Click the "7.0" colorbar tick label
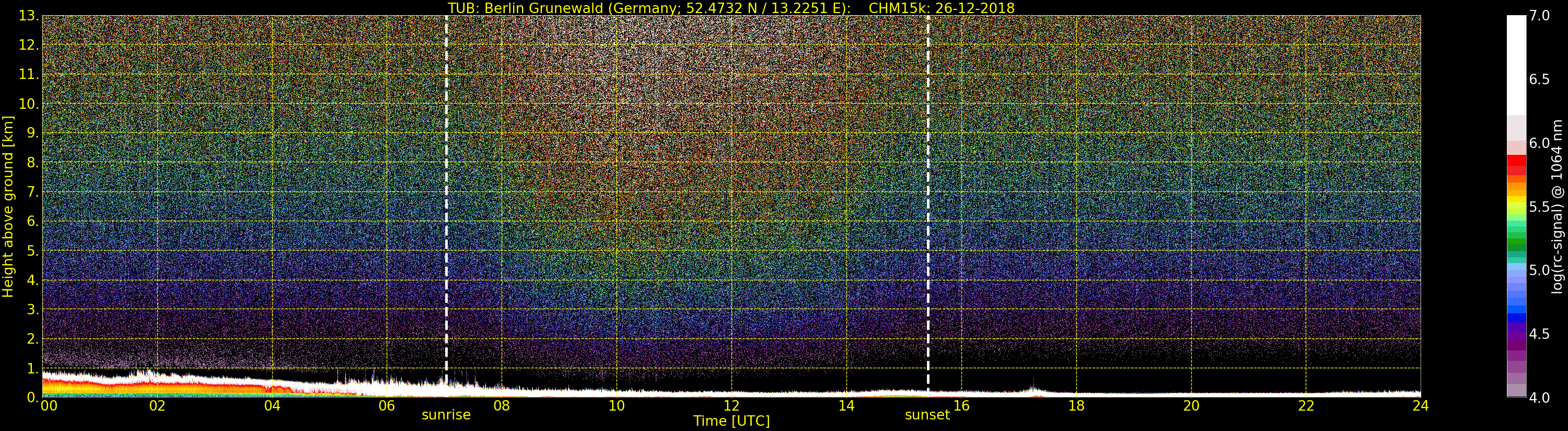 point(1540,16)
